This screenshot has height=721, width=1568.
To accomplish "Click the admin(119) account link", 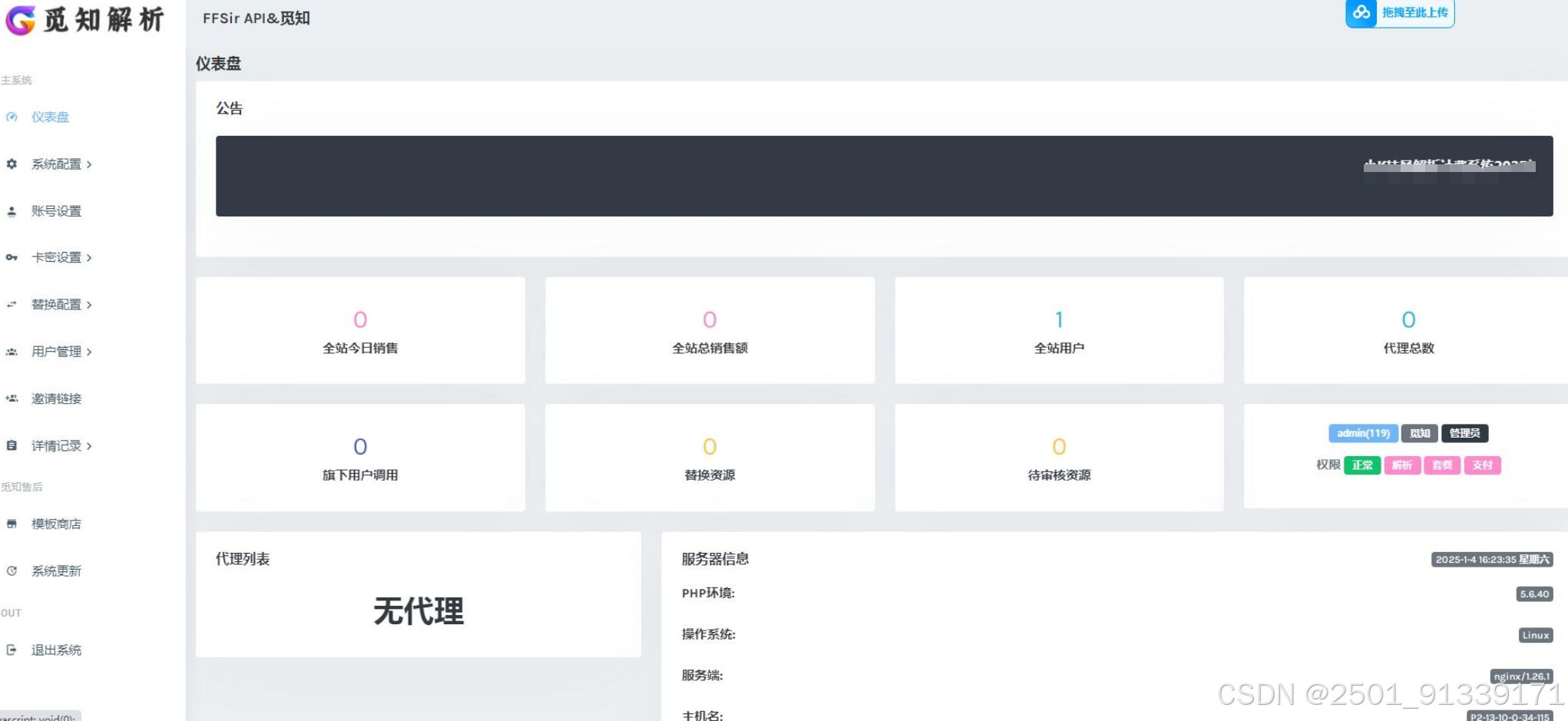I will point(1363,433).
